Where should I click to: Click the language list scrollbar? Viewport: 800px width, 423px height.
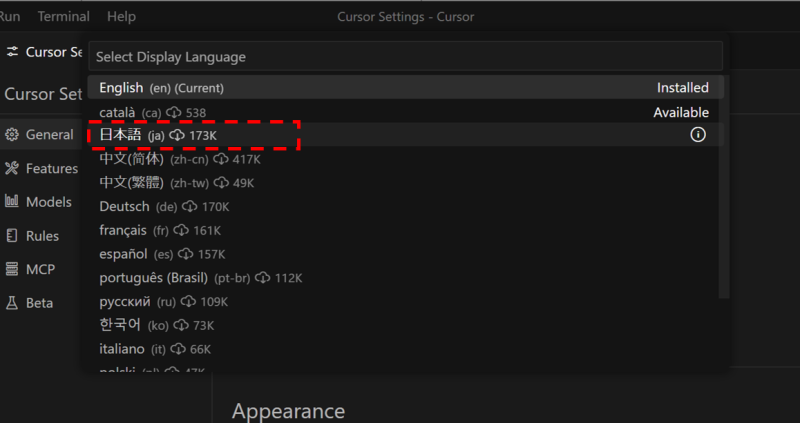point(724,187)
